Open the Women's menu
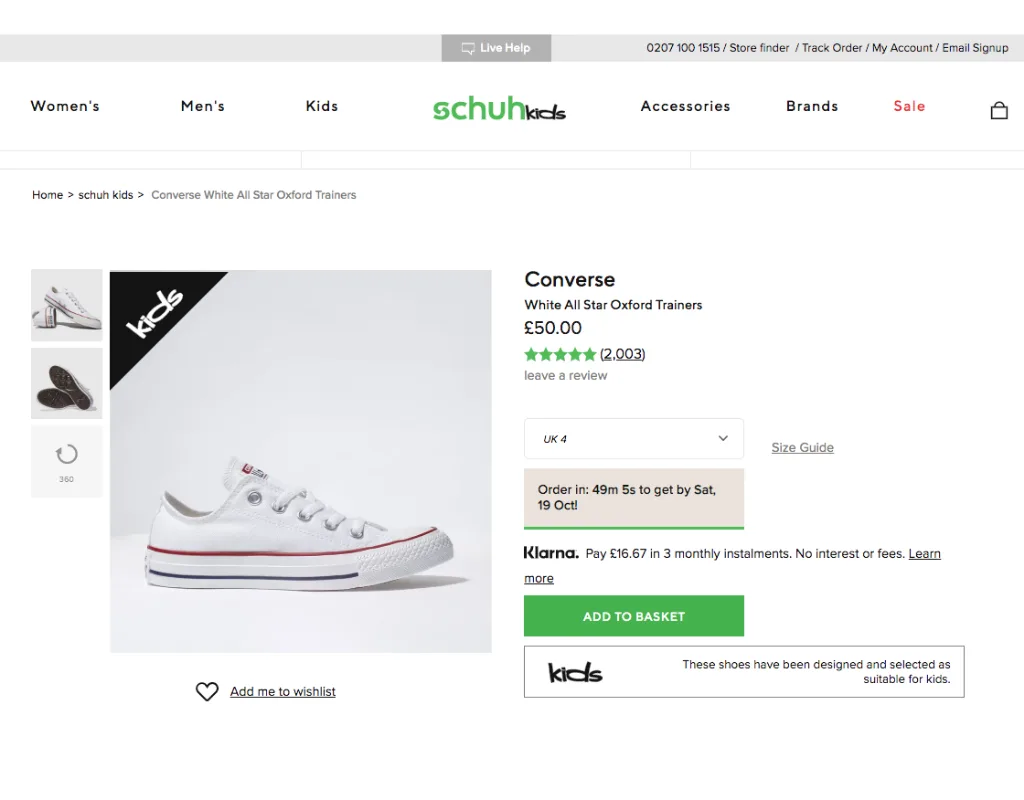This screenshot has width=1024, height=800. click(x=65, y=106)
